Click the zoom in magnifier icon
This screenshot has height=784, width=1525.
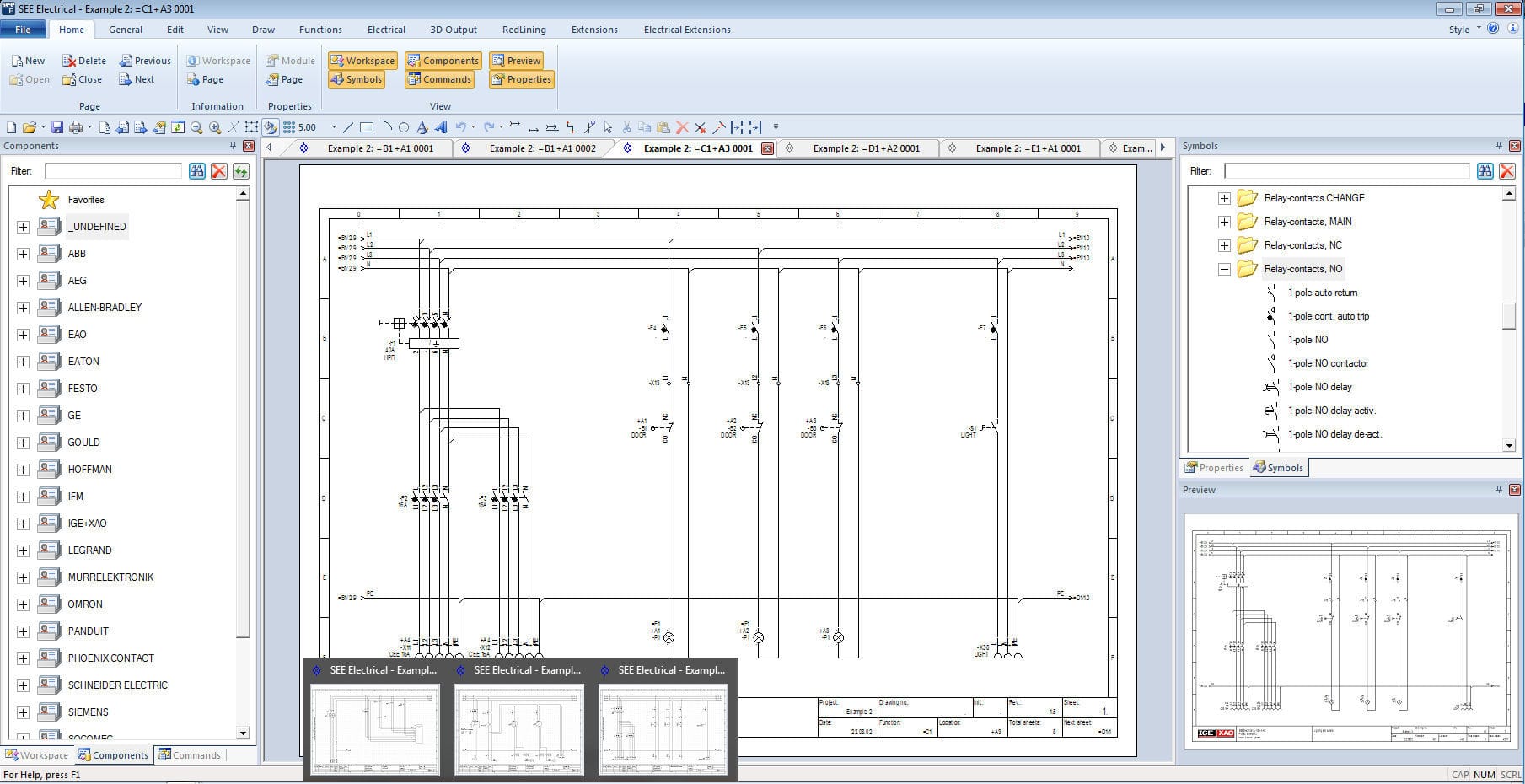[x=215, y=127]
